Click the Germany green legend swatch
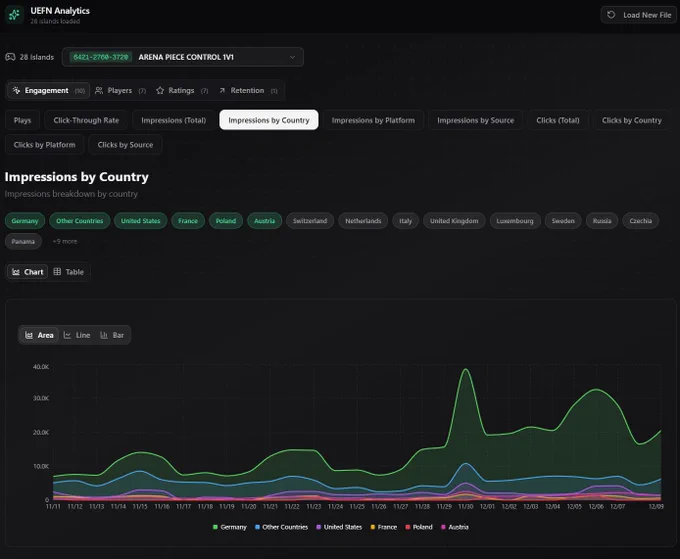The height and width of the screenshot is (559, 680). coord(215,527)
